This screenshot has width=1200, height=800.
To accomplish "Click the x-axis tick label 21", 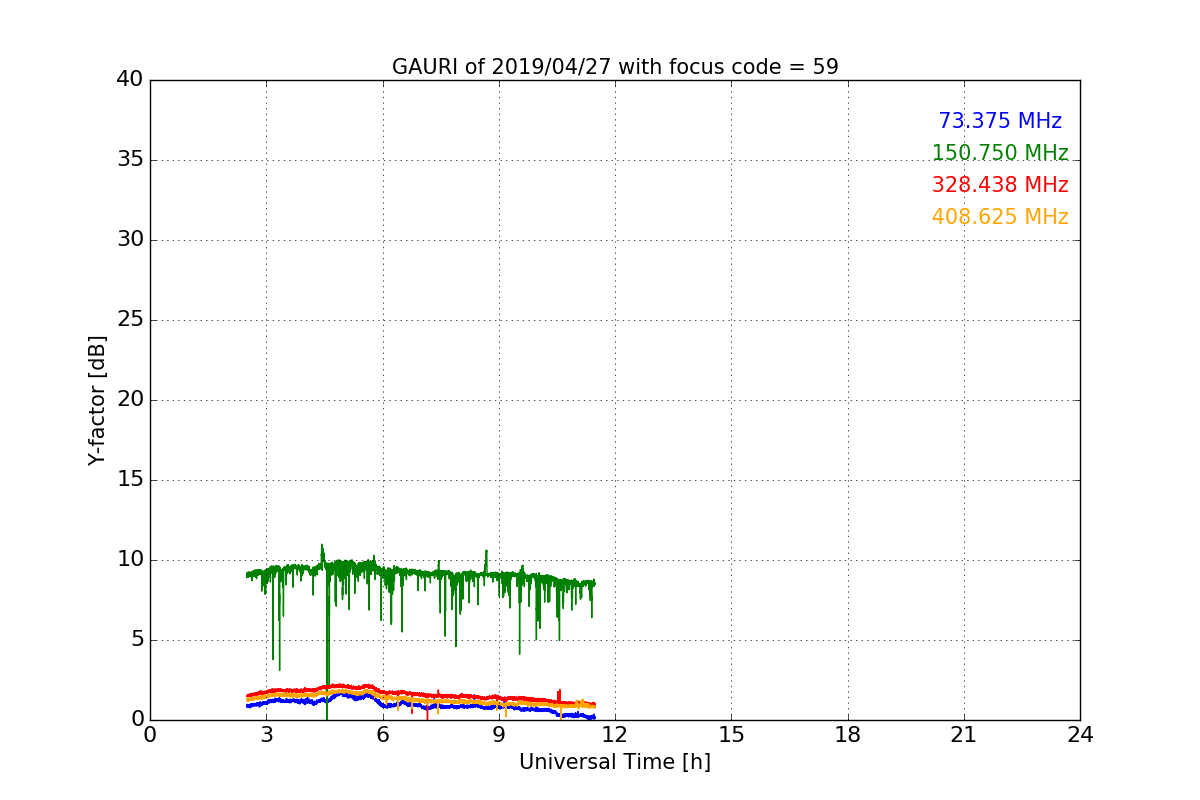I will pos(964,735).
